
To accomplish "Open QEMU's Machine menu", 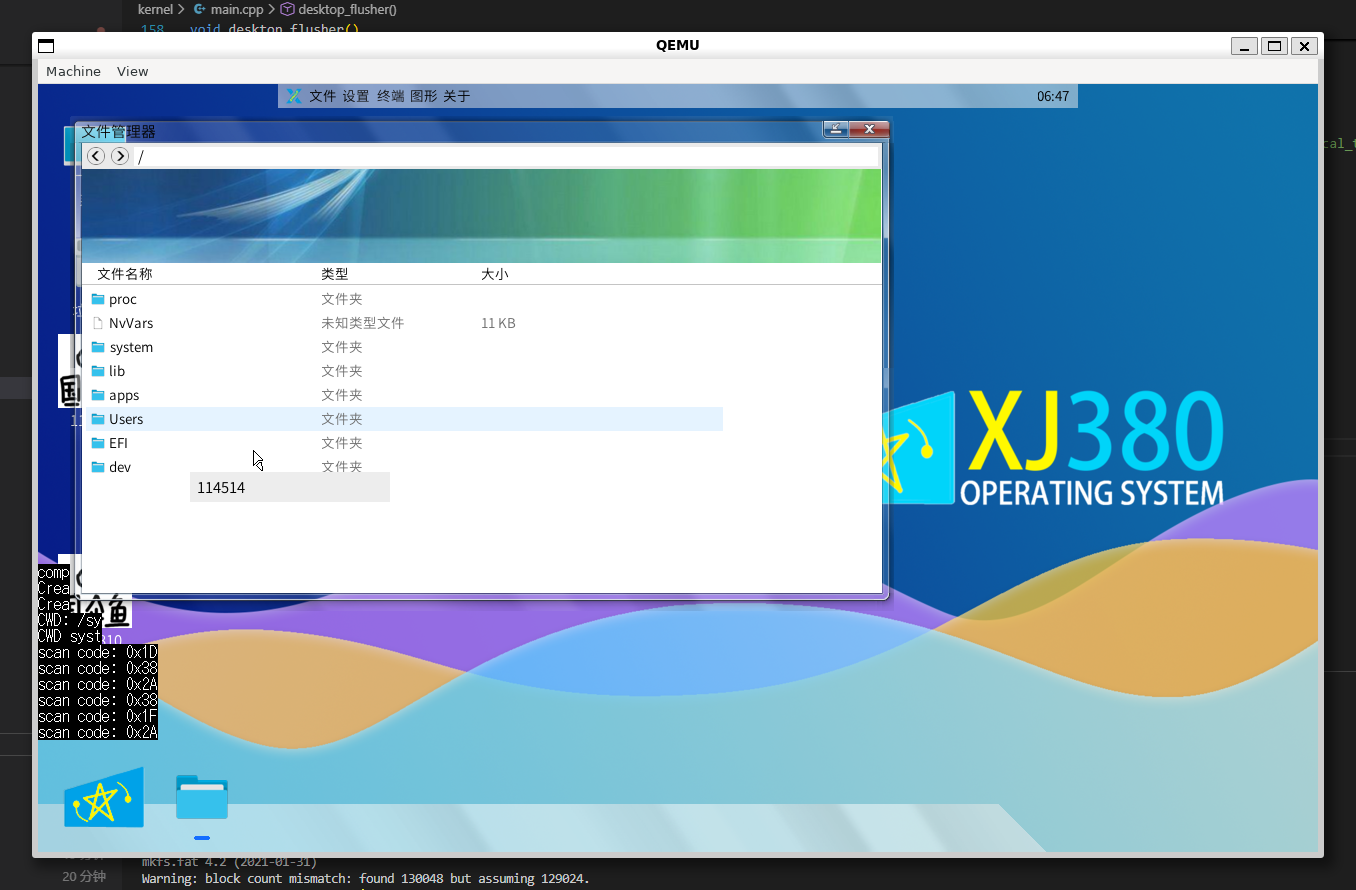I will [73, 71].
